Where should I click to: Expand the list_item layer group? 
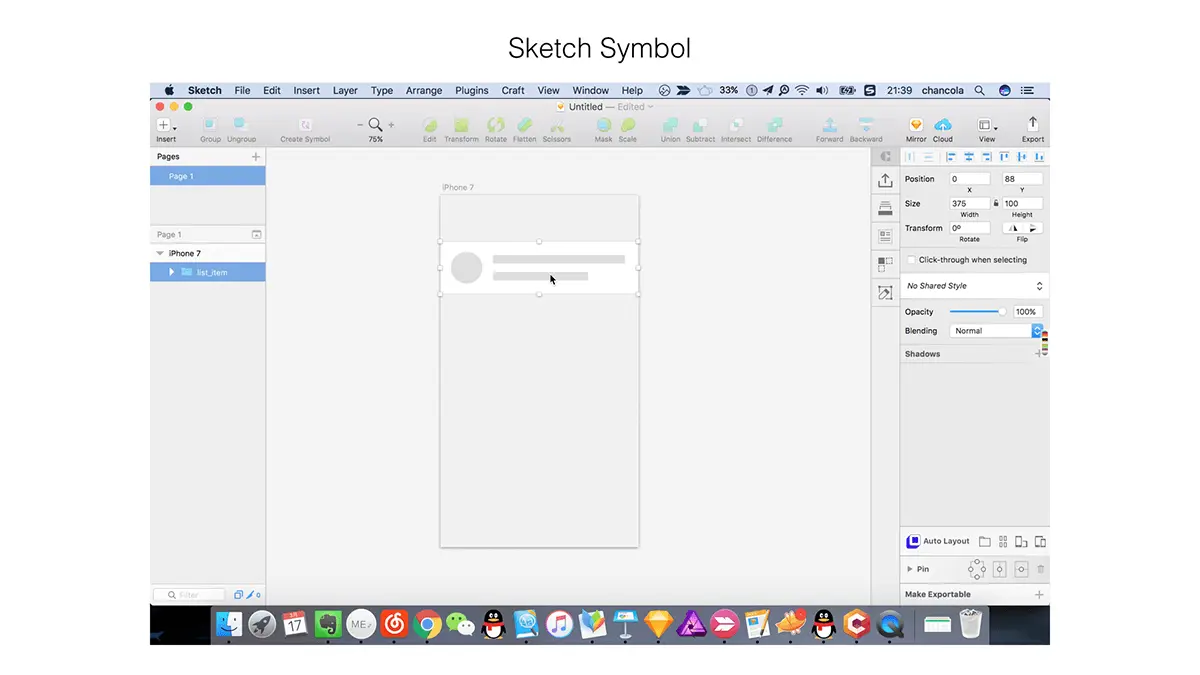point(172,272)
